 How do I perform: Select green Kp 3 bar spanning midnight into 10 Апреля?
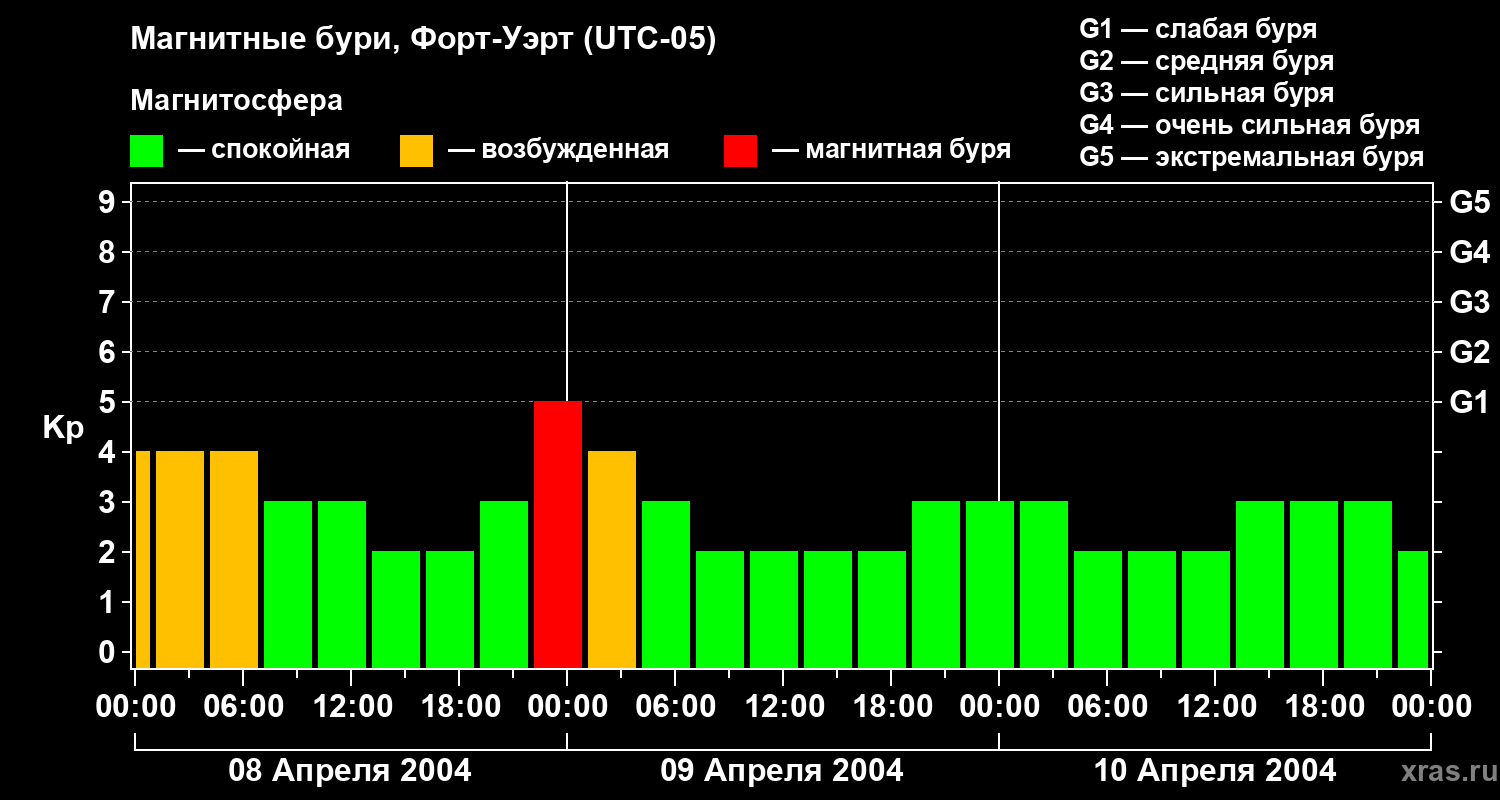990,584
